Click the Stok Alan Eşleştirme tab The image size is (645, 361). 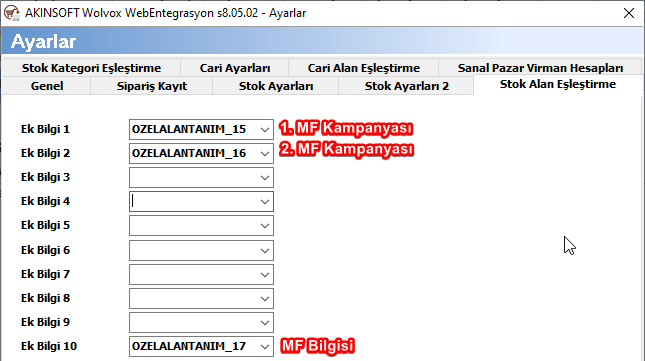click(x=558, y=84)
